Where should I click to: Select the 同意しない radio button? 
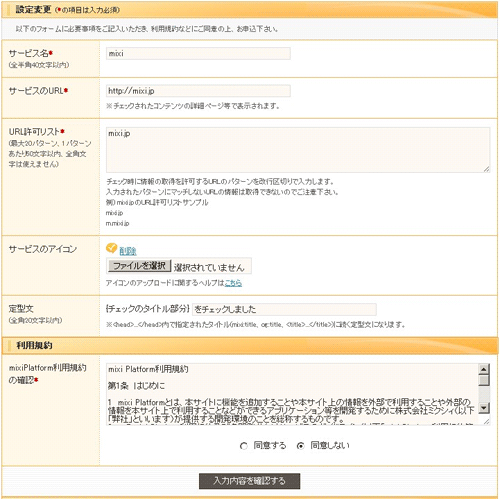pyautogui.click(x=300, y=446)
